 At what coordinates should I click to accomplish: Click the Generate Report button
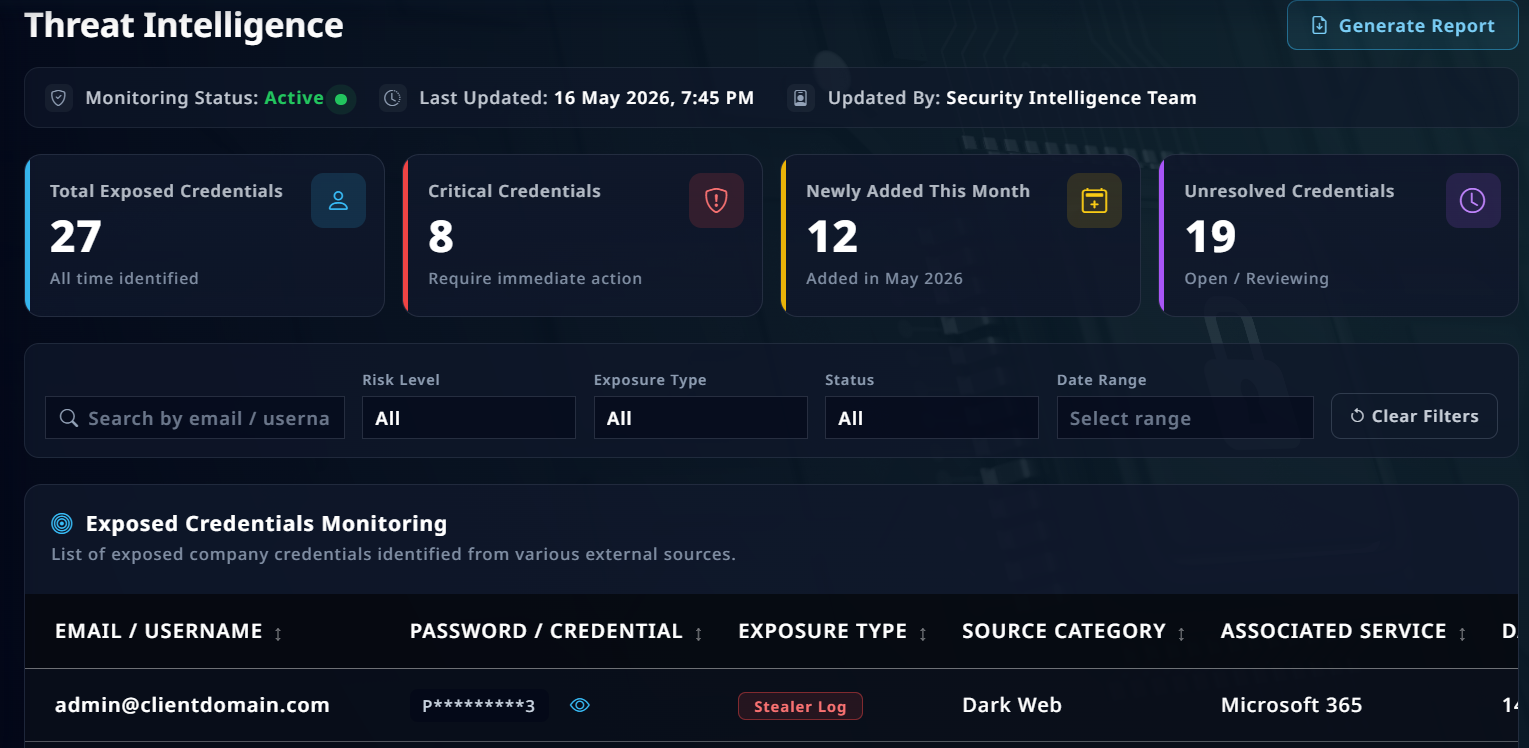point(1402,26)
